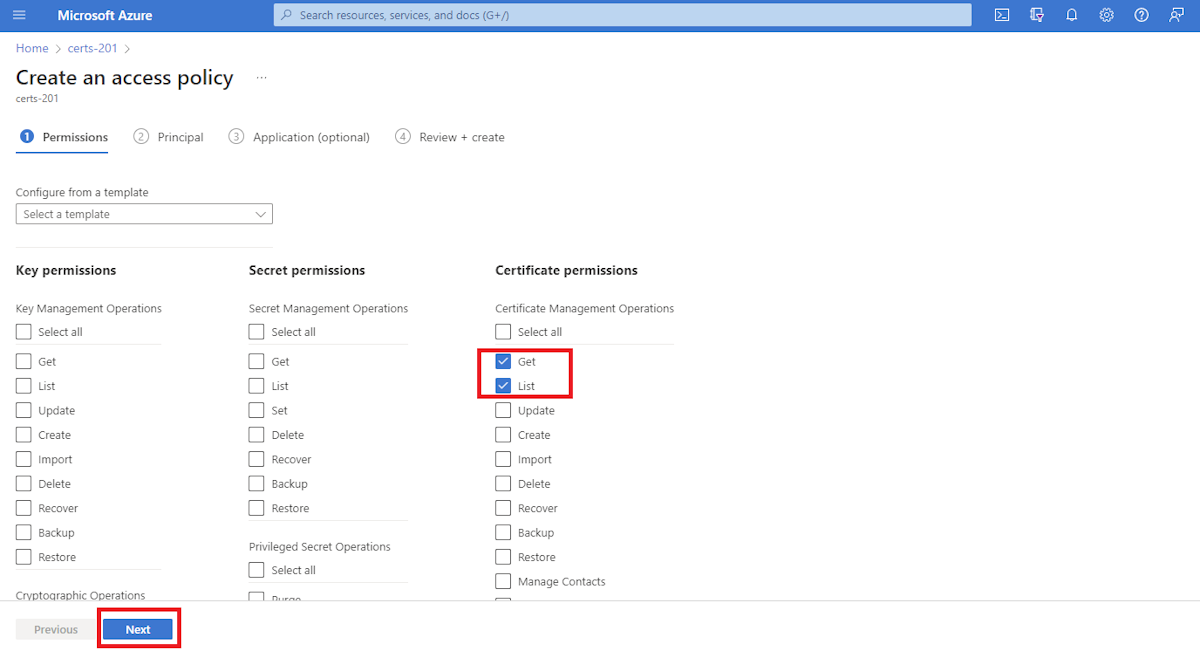The height and width of the screenshot is (651, 1200).
Task: Click the search magnifier in the search bar
Action: click(x=287, y=15)
